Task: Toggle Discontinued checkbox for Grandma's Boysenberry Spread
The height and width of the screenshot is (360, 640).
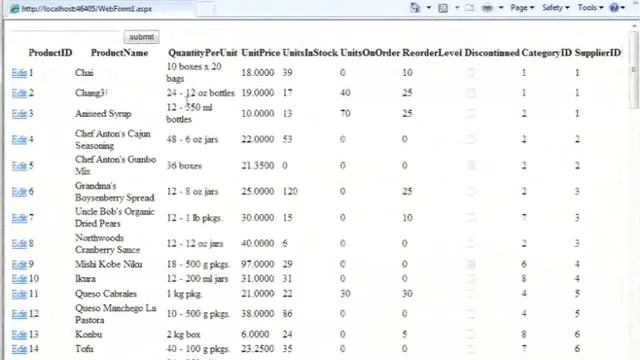Action: [471, 191]
